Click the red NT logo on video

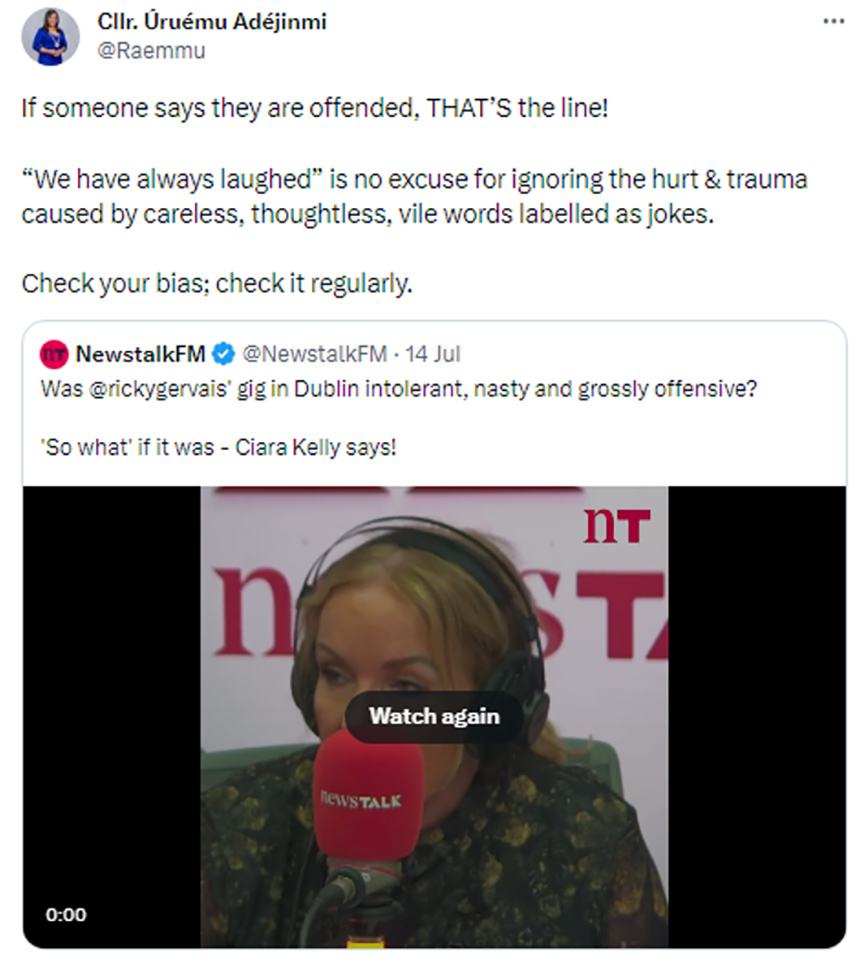pos(617,525)
